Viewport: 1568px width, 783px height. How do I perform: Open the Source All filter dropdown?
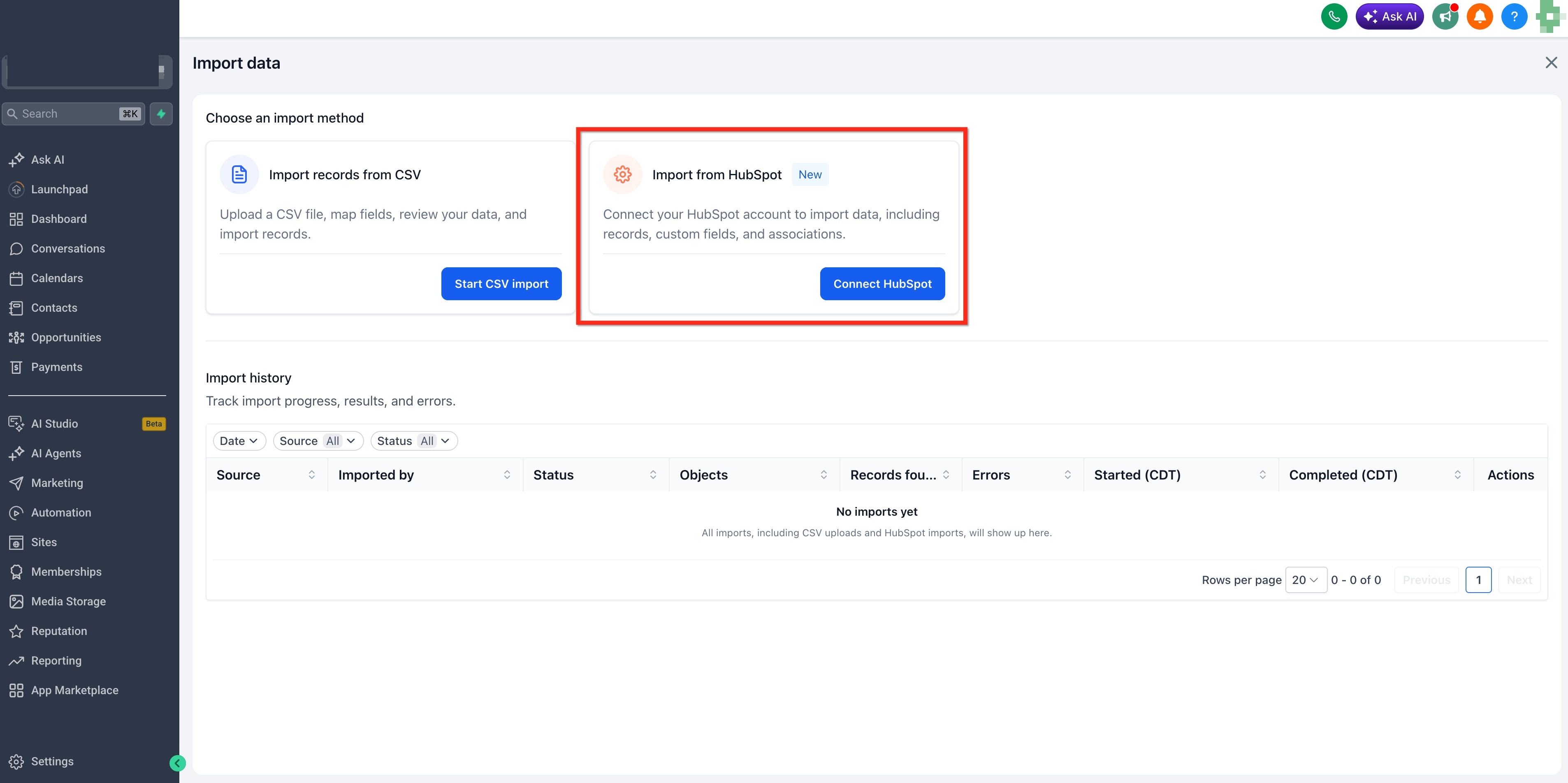tap(318, 441)
